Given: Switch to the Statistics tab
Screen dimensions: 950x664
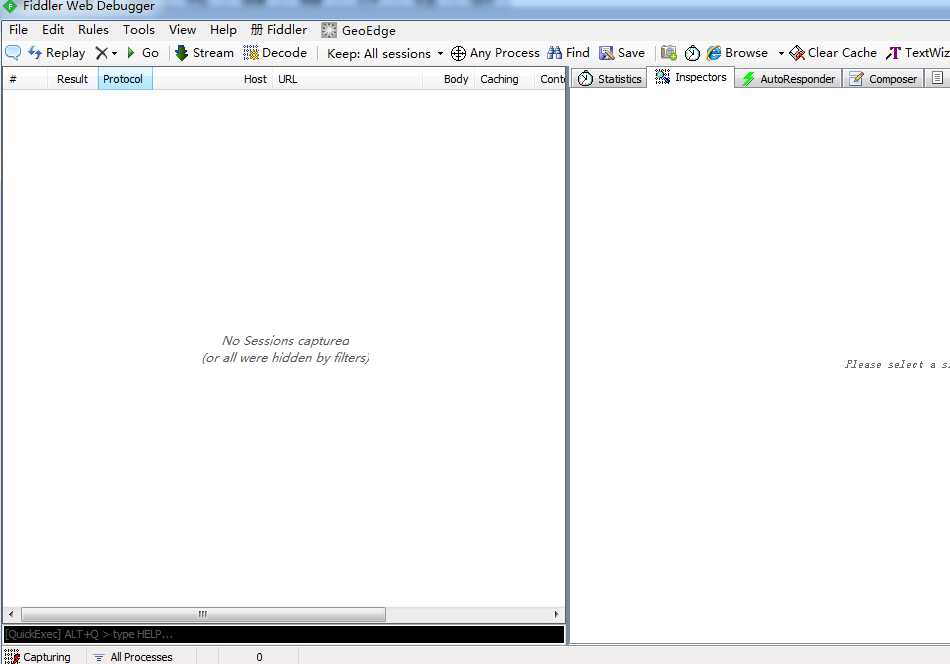Looking at the screenshot, I should [610, 79].
